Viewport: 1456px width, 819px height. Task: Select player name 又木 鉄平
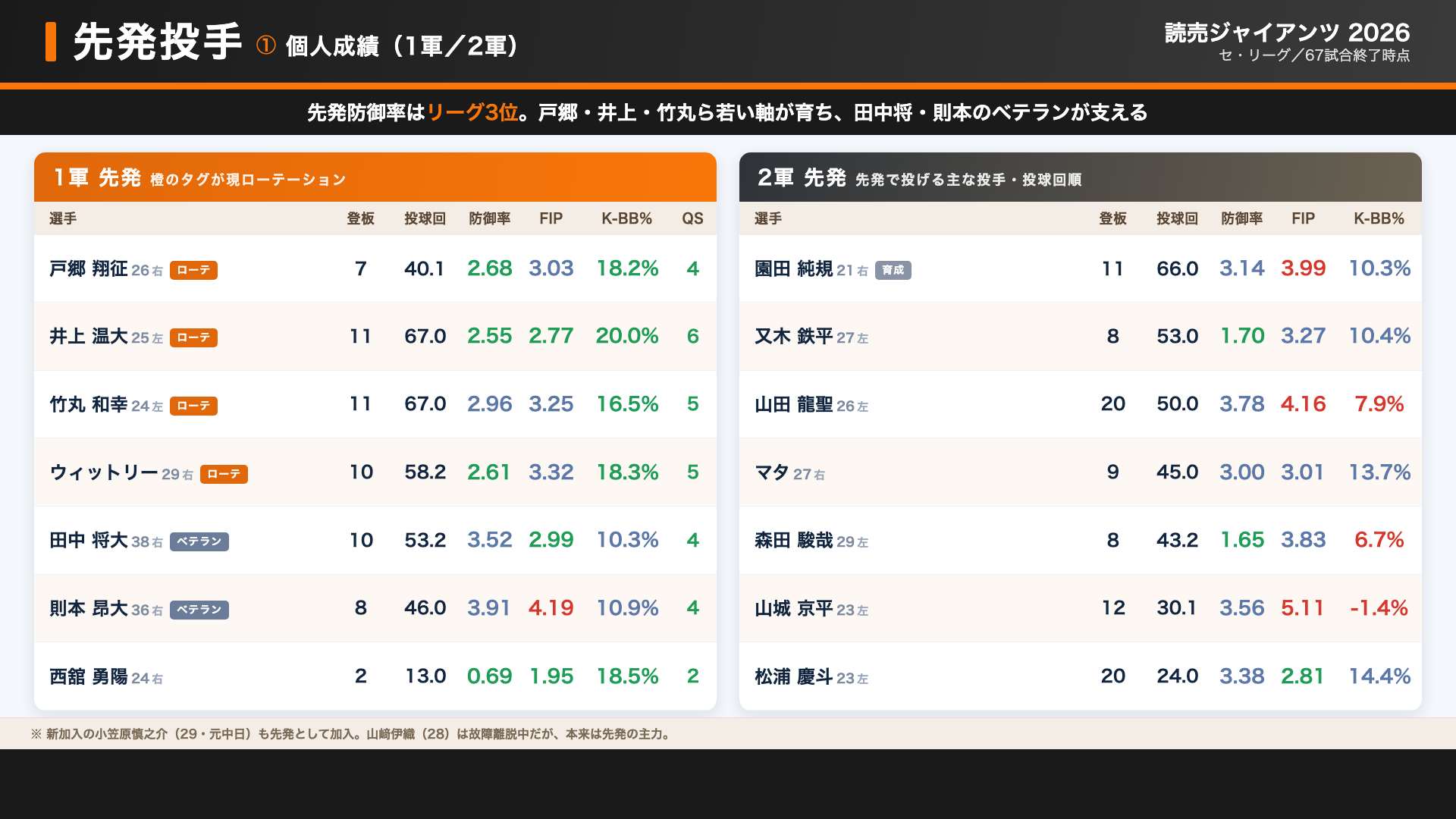tap(794, 337)
